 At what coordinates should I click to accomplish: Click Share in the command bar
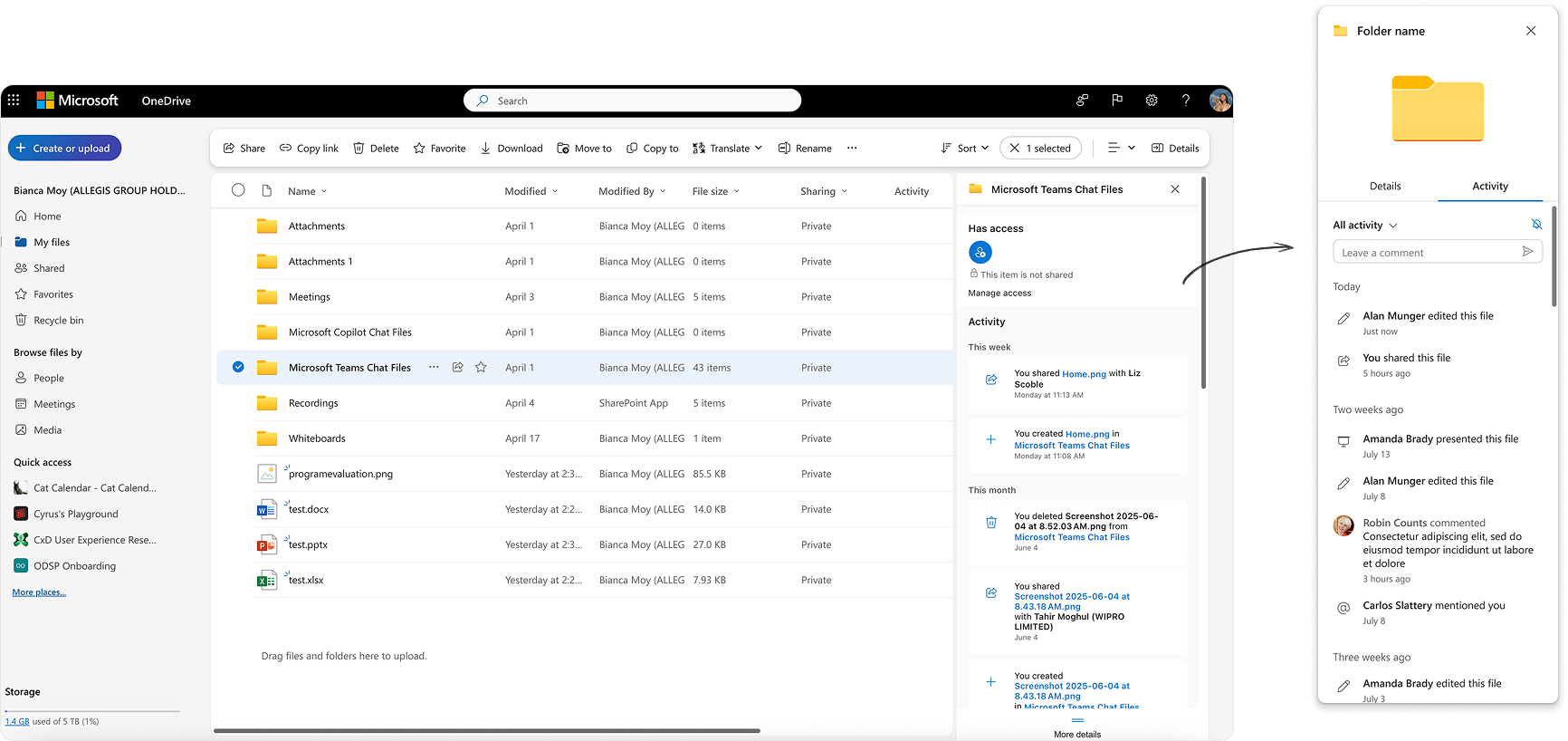tap(244, 149)
